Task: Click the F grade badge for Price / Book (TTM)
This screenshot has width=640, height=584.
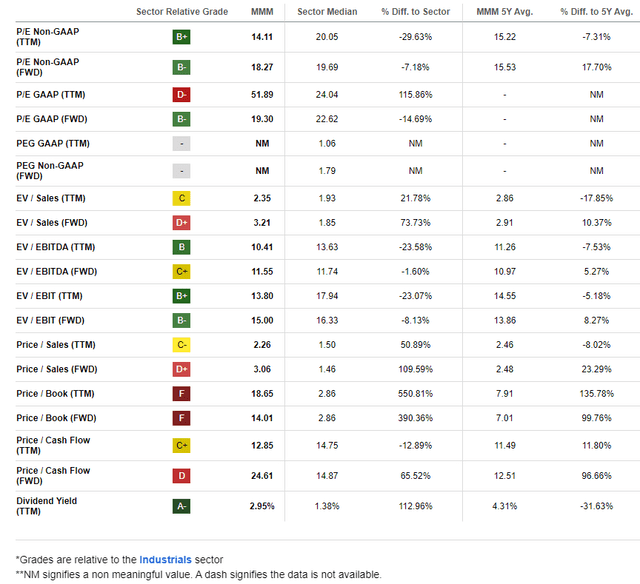Action: [181, 394]
